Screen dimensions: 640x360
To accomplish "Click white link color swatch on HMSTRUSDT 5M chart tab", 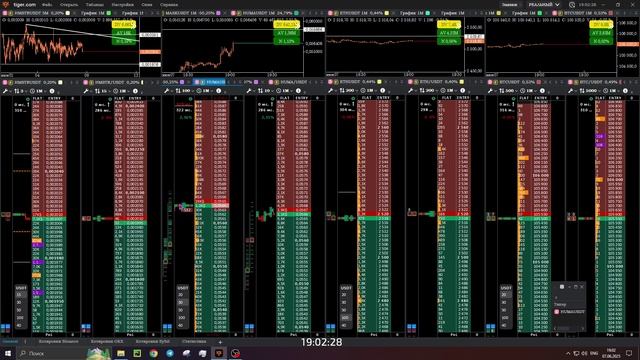I will pos(68,13).
